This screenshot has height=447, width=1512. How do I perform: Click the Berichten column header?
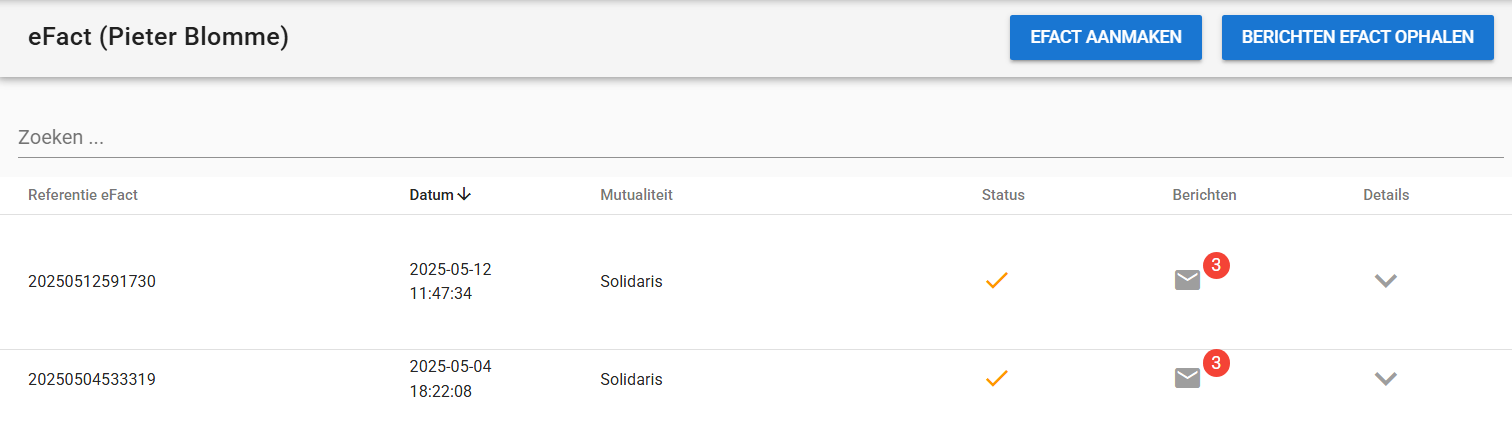pos(1204,195)
